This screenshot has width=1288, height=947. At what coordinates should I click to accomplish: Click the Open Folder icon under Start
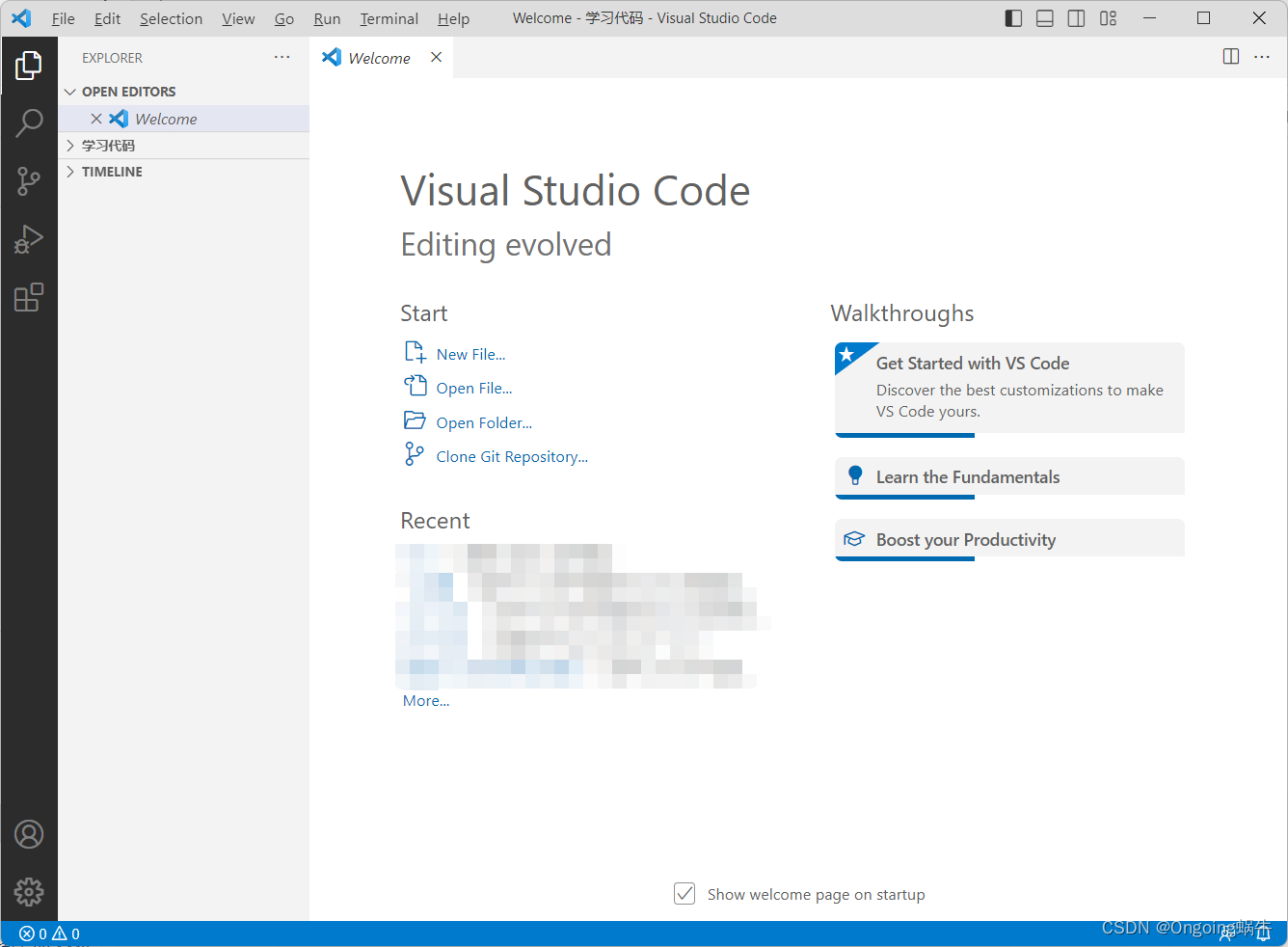pos(415,420)
